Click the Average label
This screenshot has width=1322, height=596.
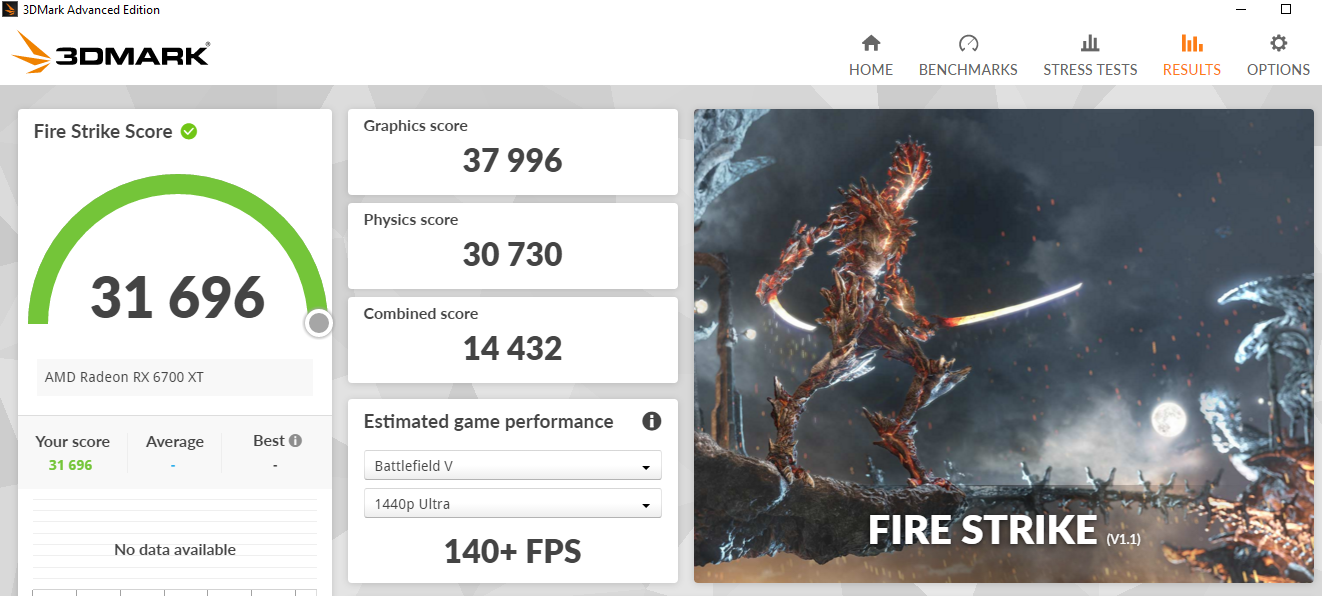(175, 442)
